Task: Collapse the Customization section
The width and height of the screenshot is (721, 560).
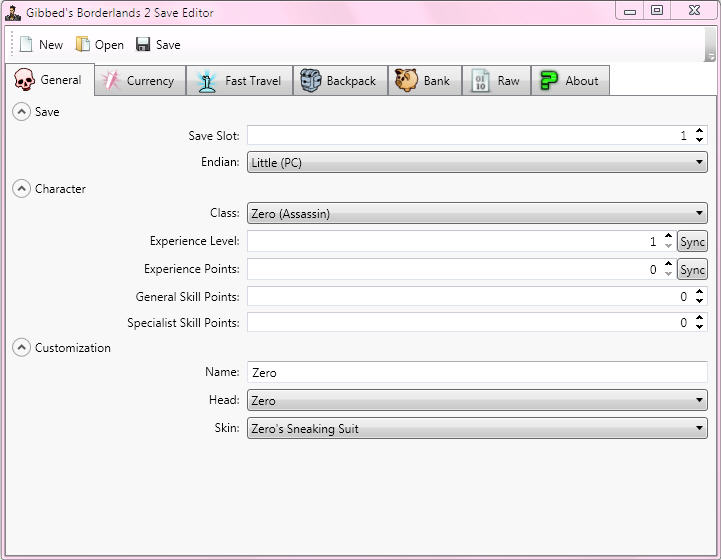Action: coord(21,348)
